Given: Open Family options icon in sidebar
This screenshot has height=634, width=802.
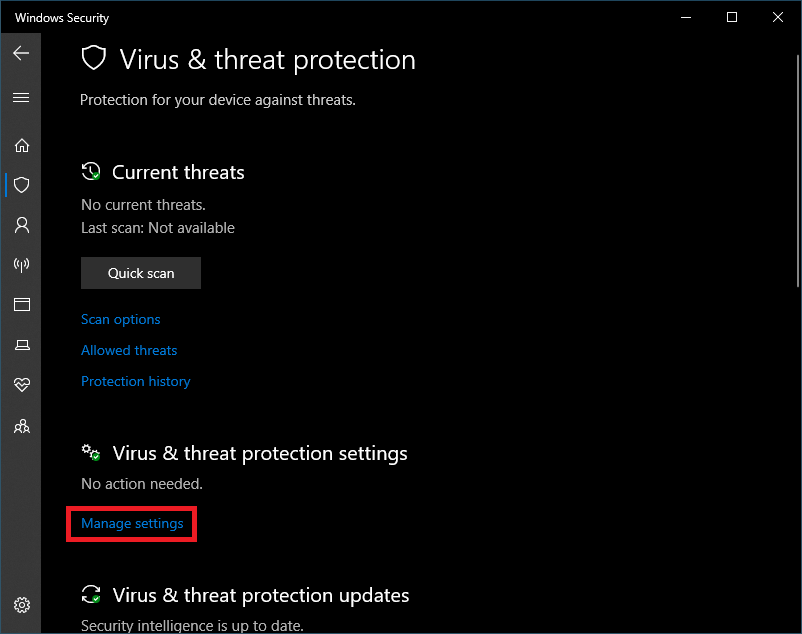Looking at the screenshot, I should coord(21,426).
